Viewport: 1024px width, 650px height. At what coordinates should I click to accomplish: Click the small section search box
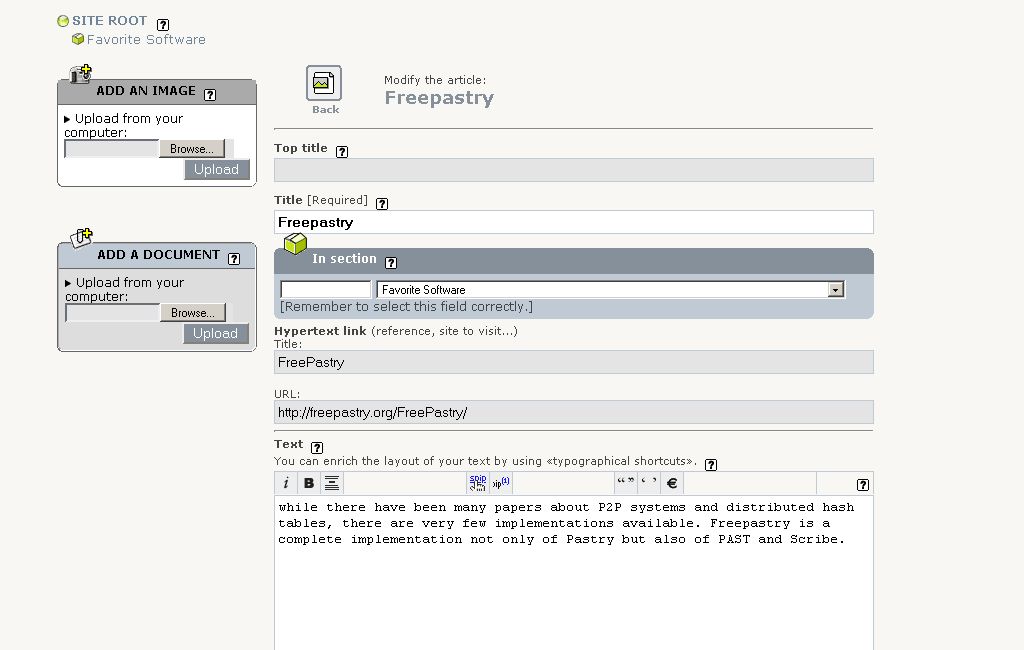coord(325,289)
